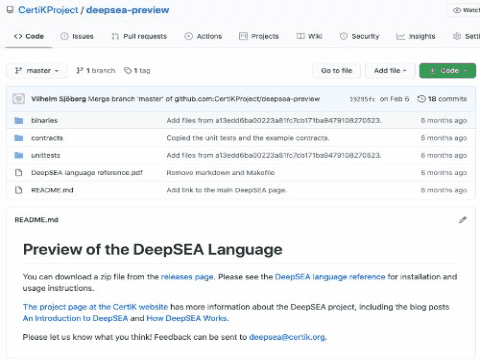Follow the releases page link

pos(187,277)
